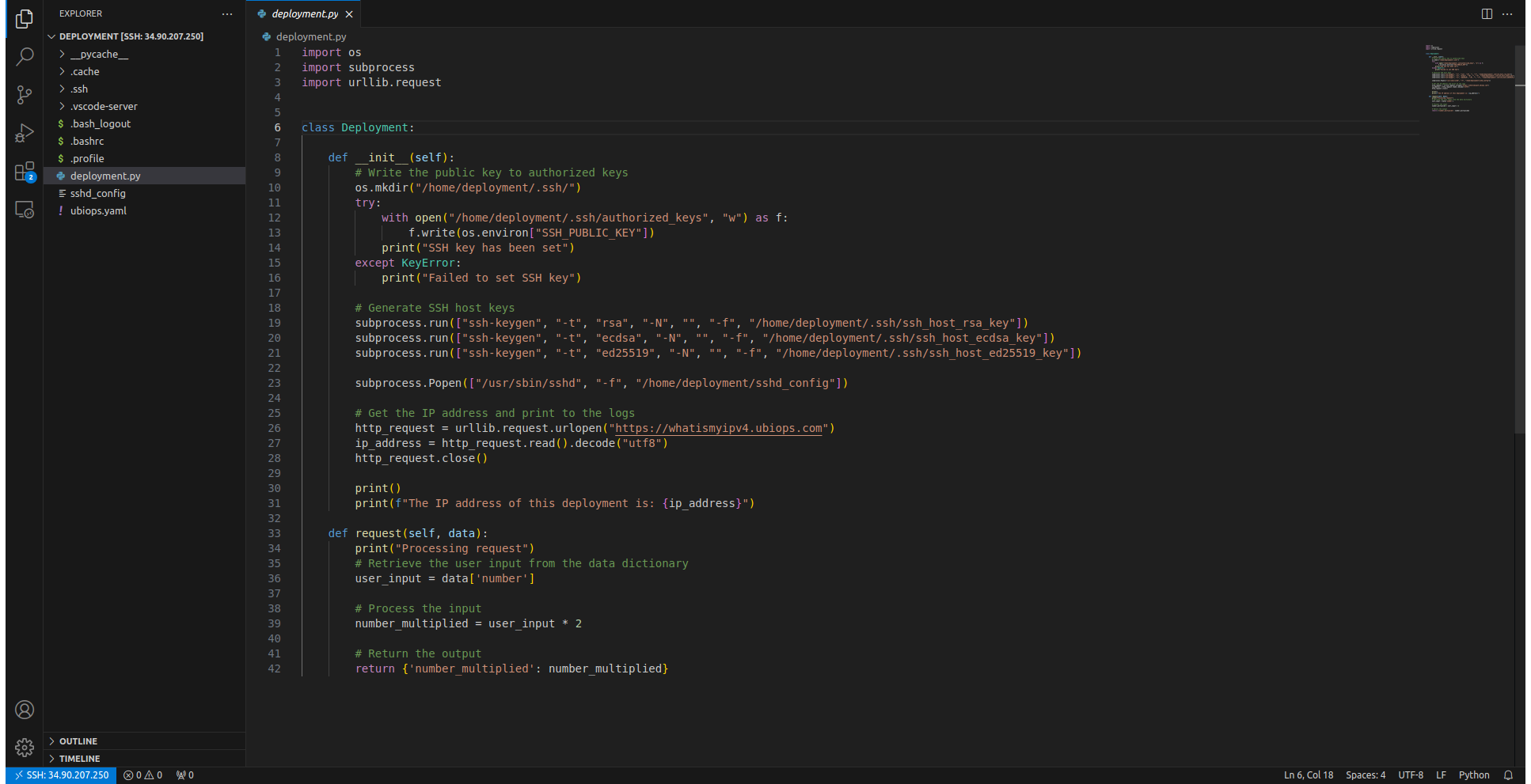Click the errors and warnings indicator
The image size is (1531, 784).
(143, 775)
